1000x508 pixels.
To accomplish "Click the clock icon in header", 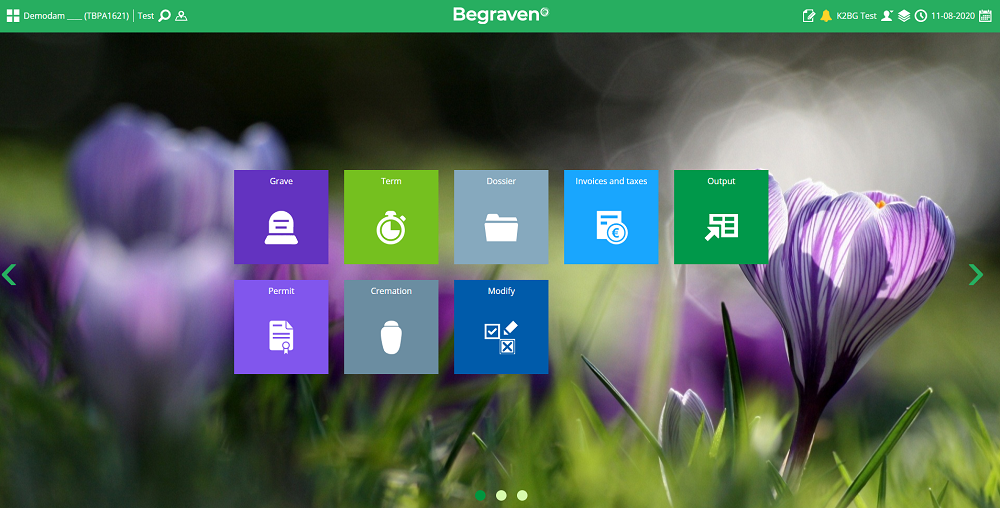I will (x=920, y=16).
